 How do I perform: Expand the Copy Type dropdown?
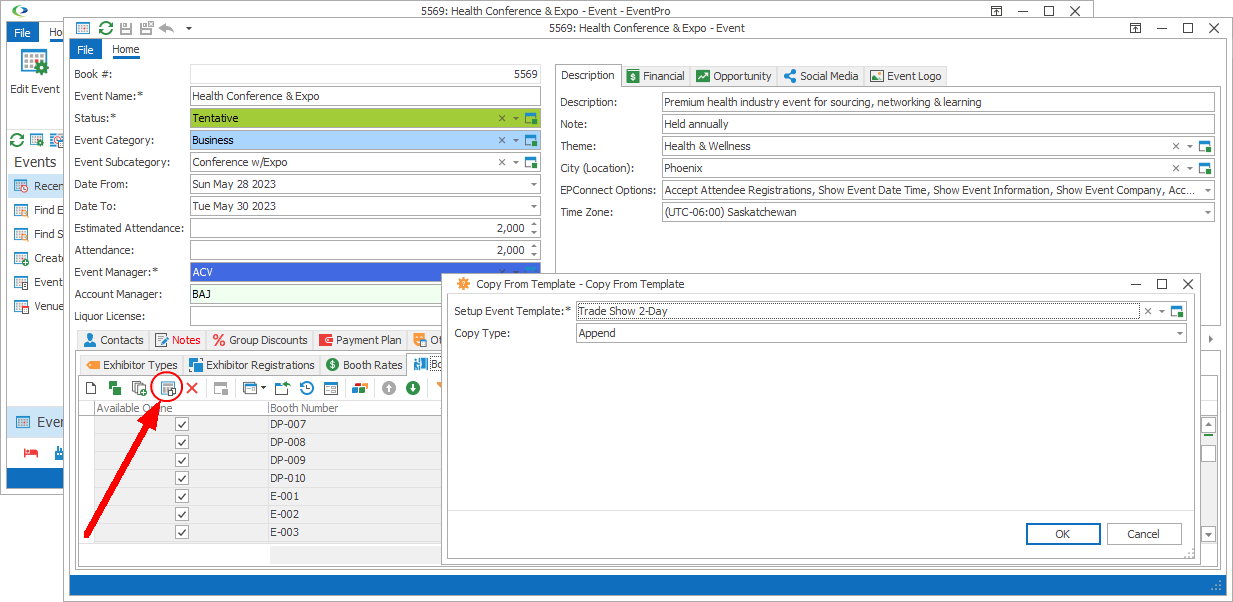[1179, 333]
